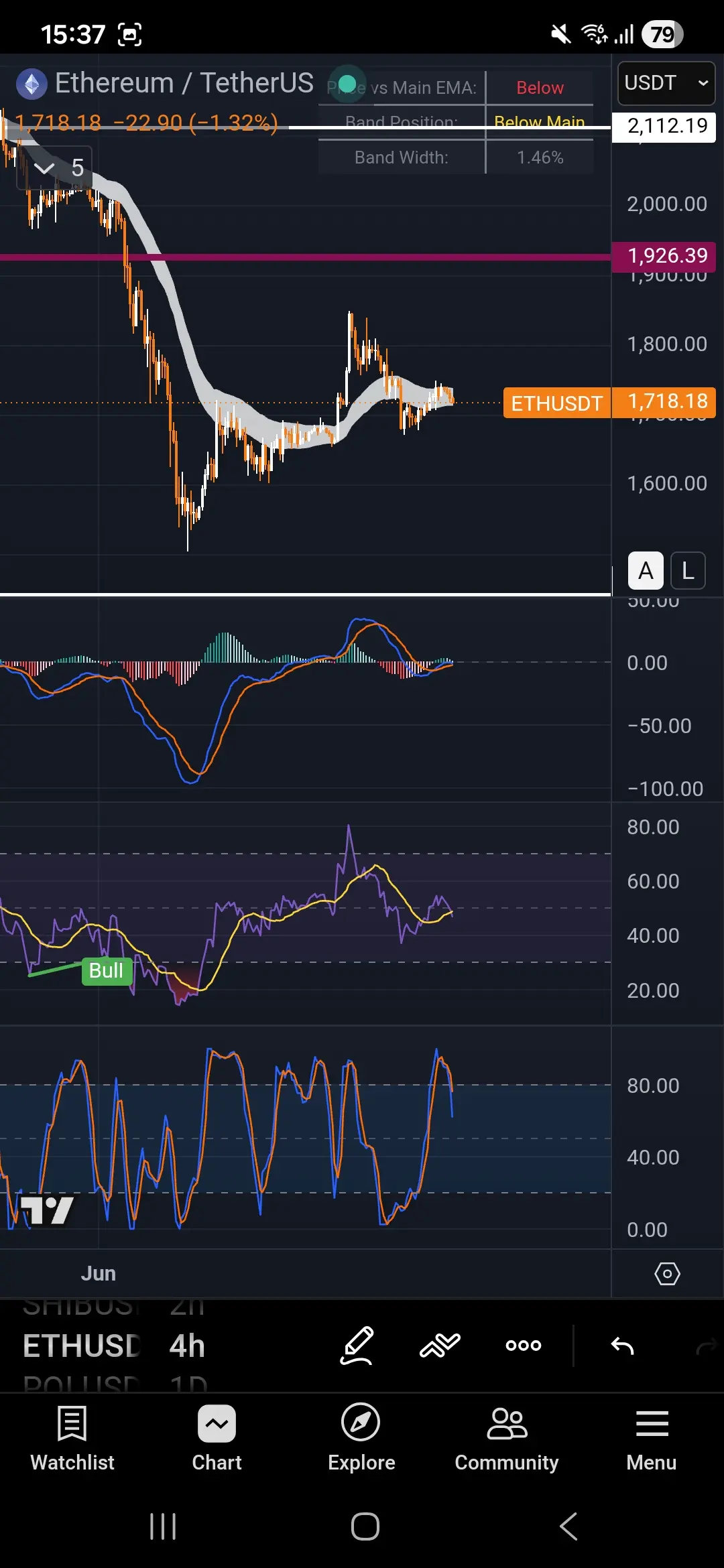Open the indicators icon in the toolbar
Screen dimensions: 724x1568
pyautogui.click(x=440, y=1345)
